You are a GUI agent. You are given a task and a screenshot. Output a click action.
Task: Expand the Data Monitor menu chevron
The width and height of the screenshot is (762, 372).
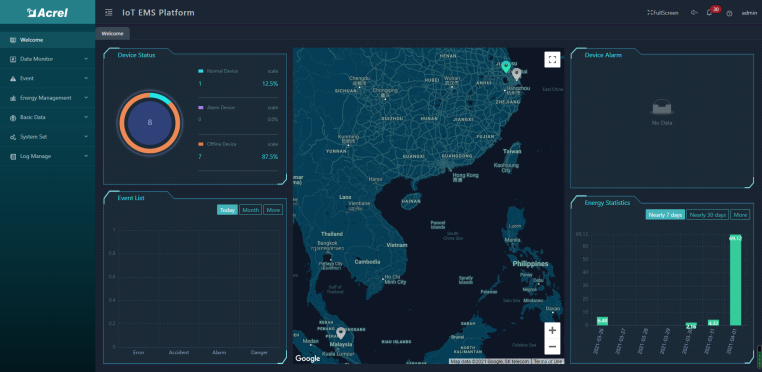click(x=86, y=59)
